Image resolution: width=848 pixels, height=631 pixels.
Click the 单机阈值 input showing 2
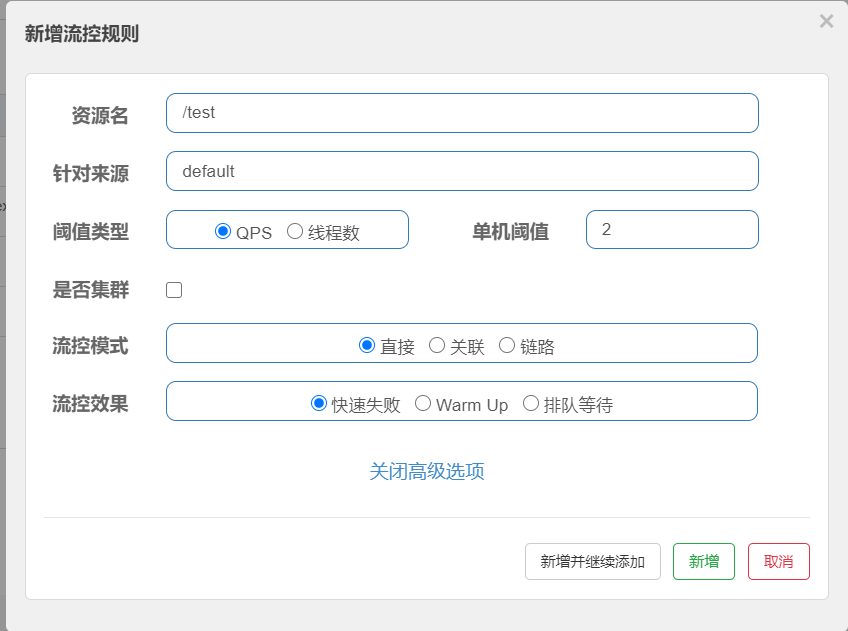[x=672, y=229]
